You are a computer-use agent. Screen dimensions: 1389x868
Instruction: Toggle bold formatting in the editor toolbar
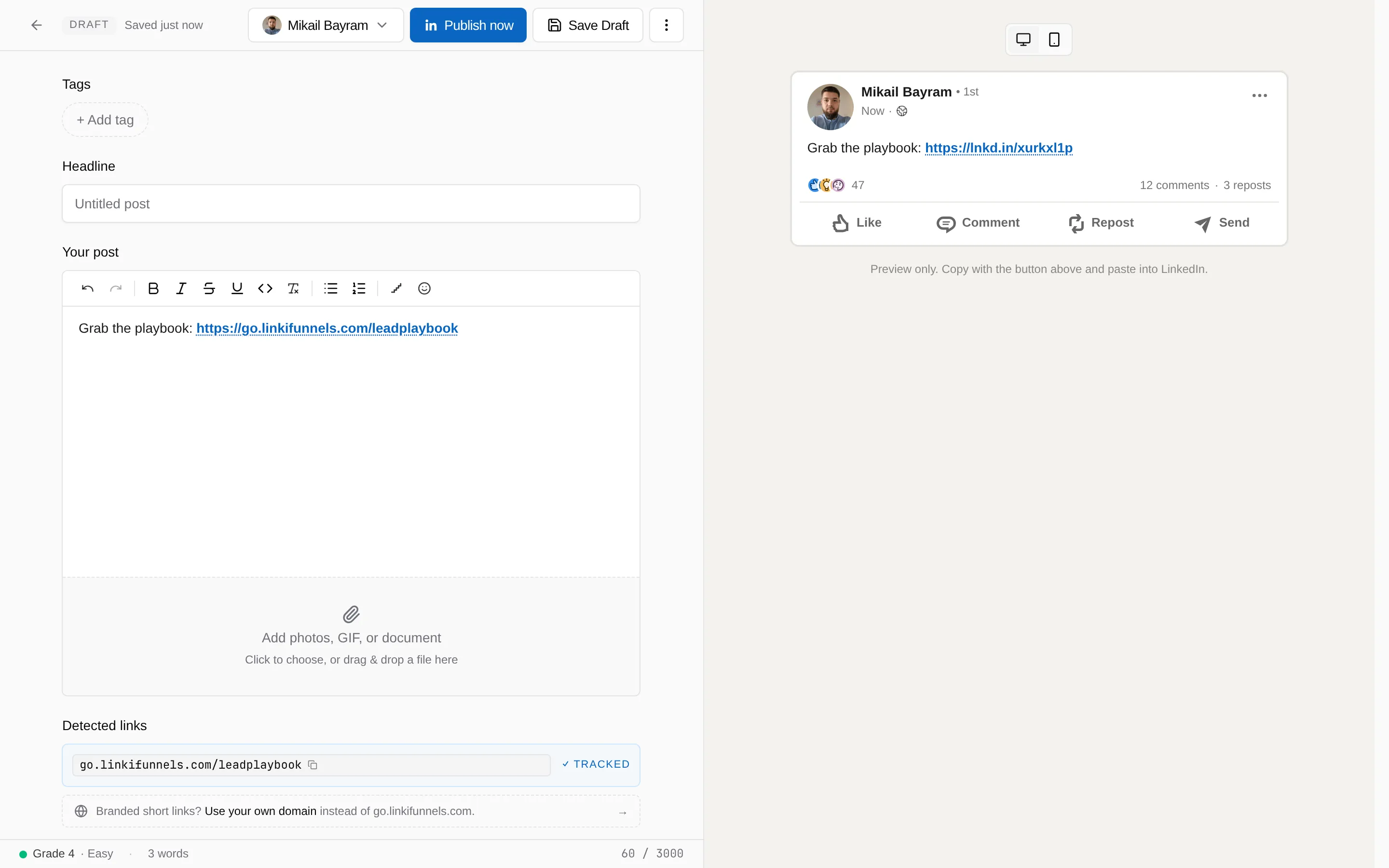coord(153,288)
